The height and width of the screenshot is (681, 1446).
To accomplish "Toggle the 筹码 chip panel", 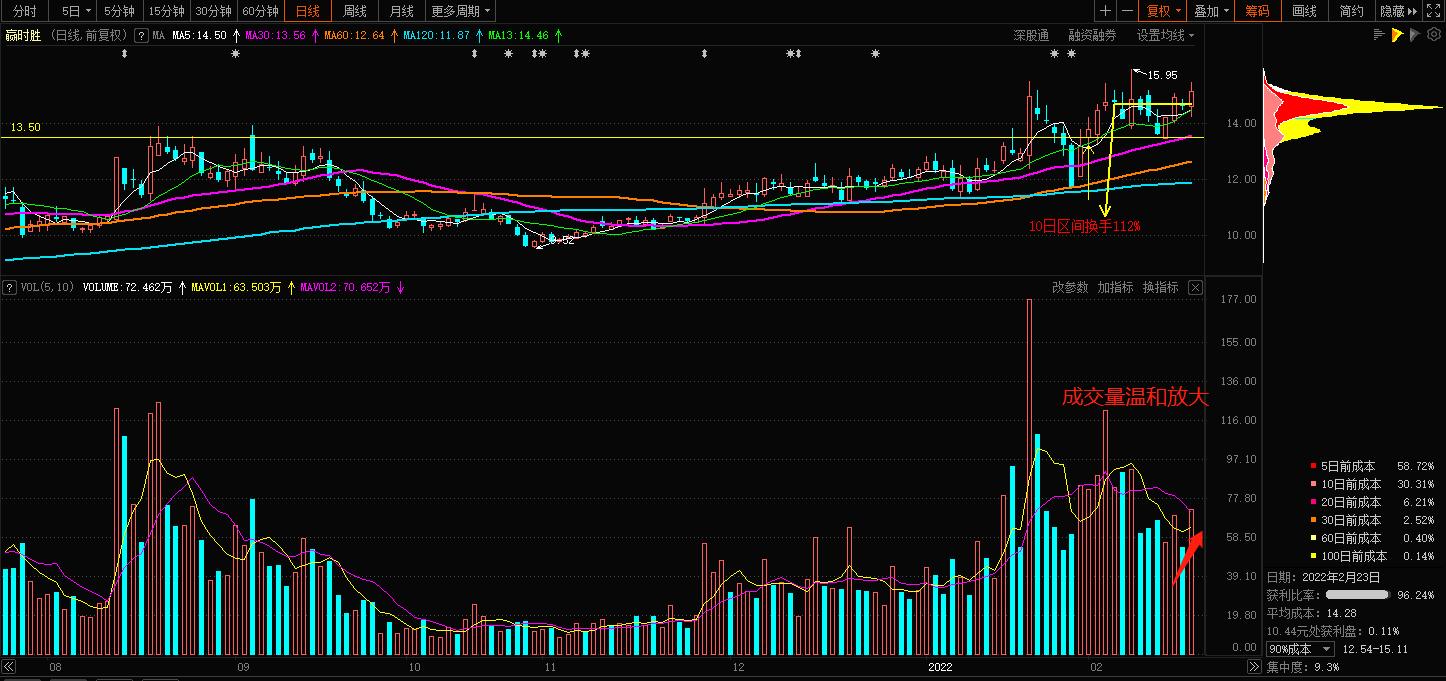I will point(1257,11).
